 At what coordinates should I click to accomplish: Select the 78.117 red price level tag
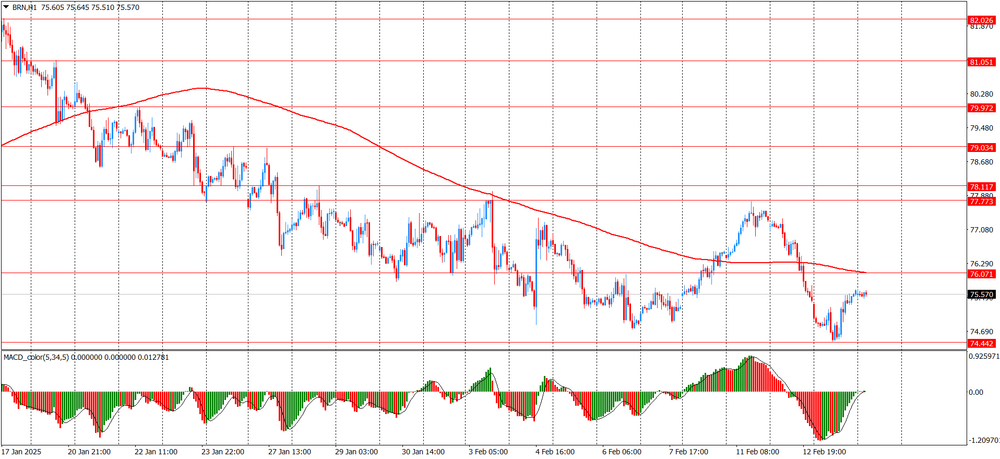(x=981, y=186)
